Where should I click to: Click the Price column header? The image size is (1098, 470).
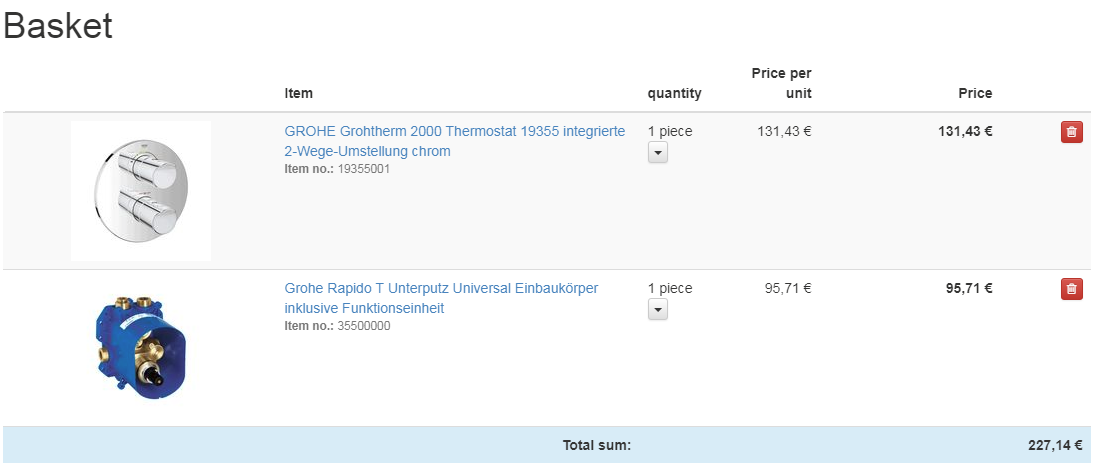[975, 93]
